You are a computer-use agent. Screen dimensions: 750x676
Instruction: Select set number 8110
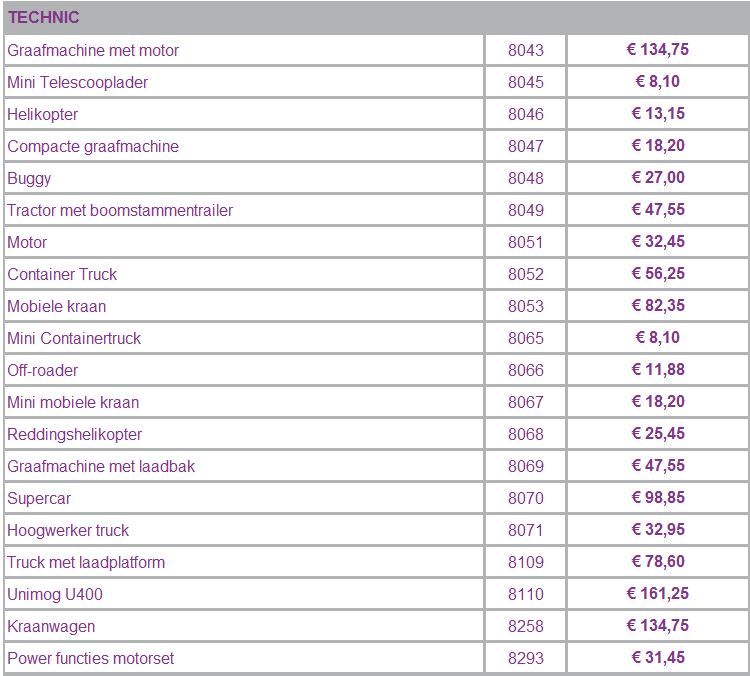(526, 595)
